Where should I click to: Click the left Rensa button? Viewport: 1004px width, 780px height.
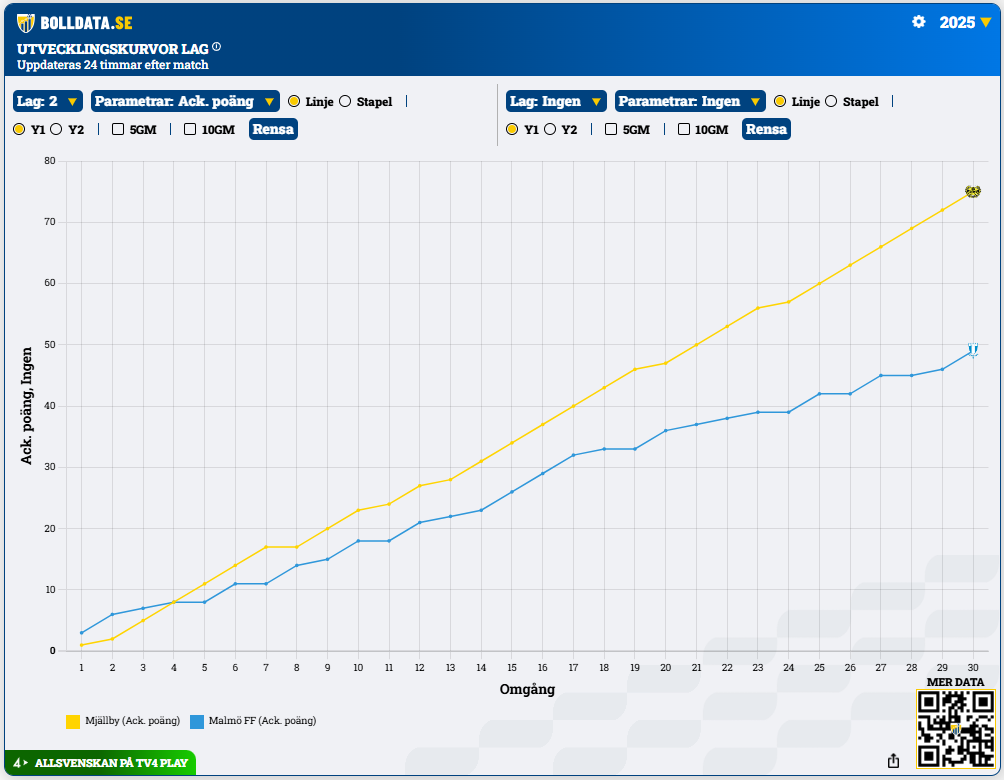click(273, 129)
